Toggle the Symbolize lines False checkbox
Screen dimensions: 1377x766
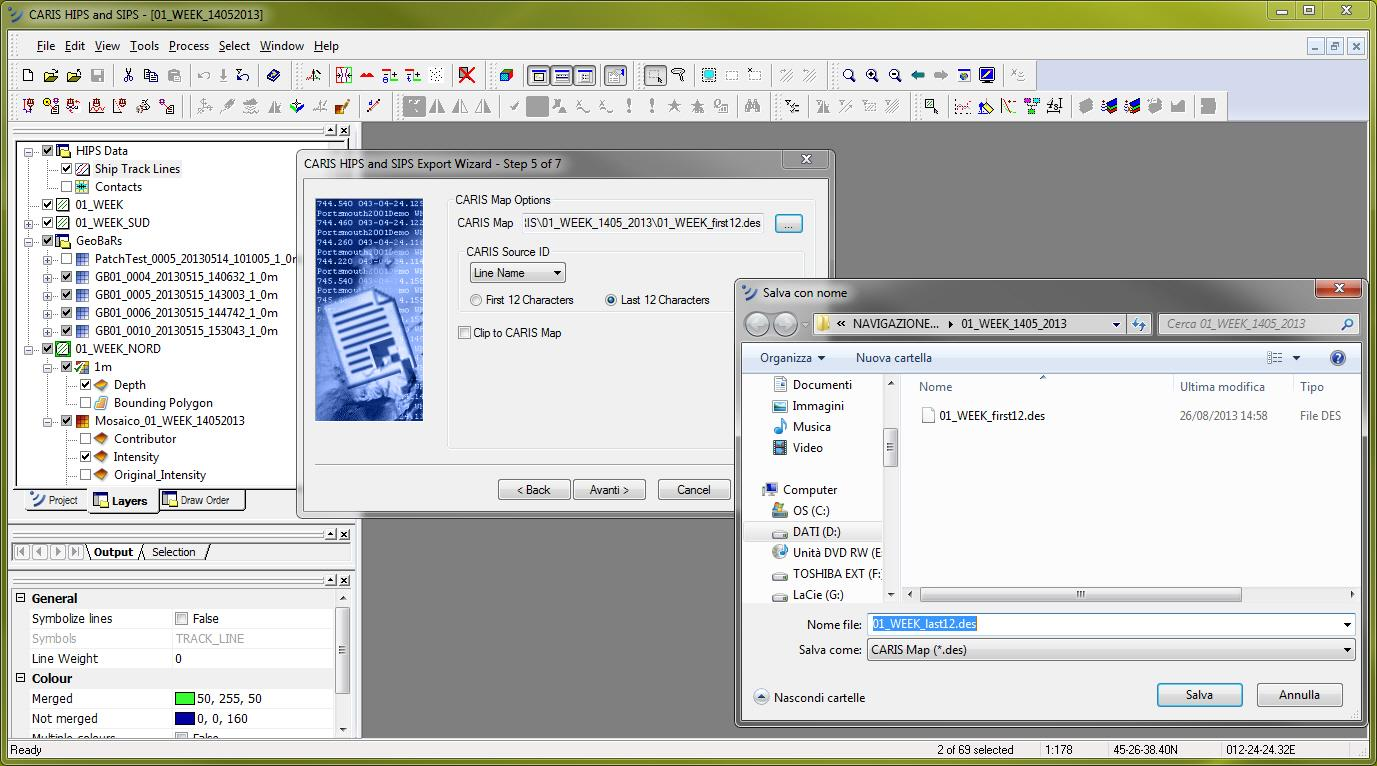(x=181, y=619)
